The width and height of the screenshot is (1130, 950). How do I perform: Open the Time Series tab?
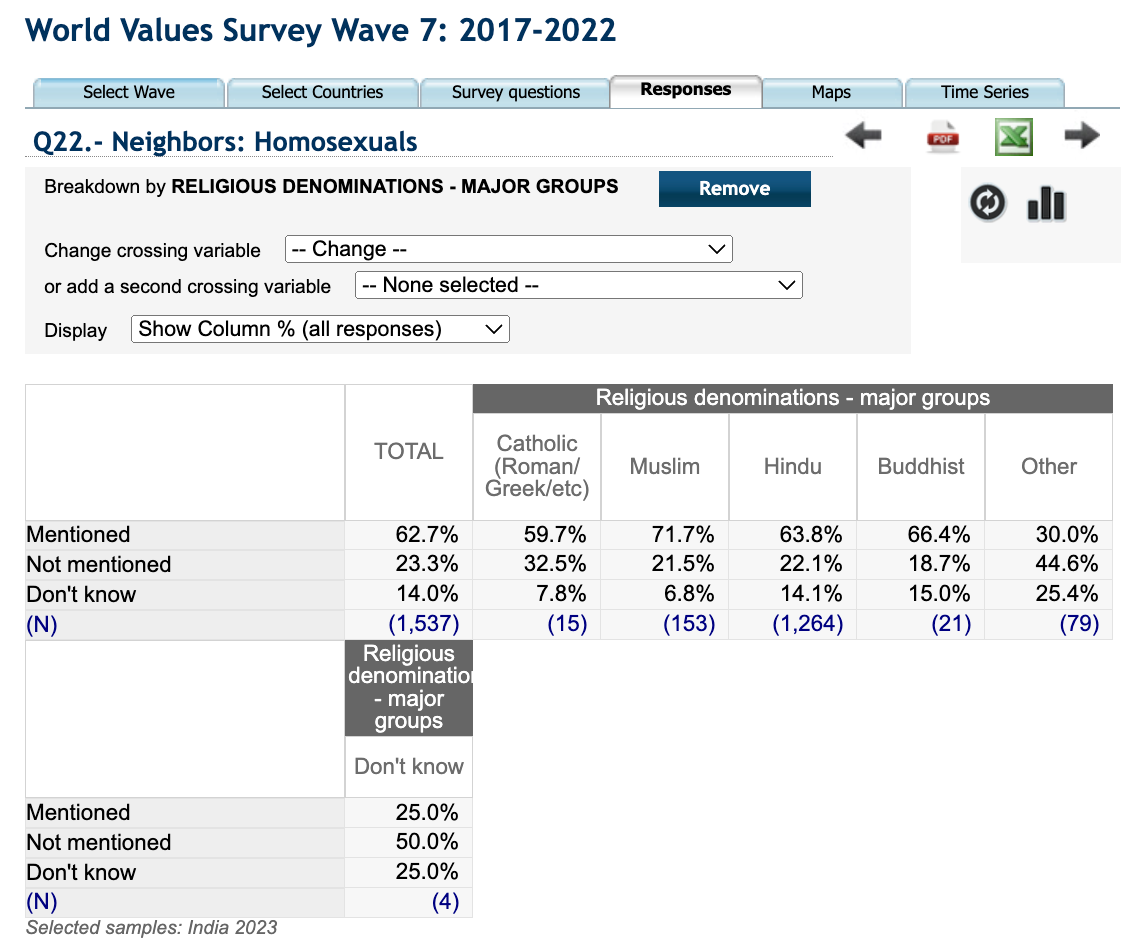point(984,92)
